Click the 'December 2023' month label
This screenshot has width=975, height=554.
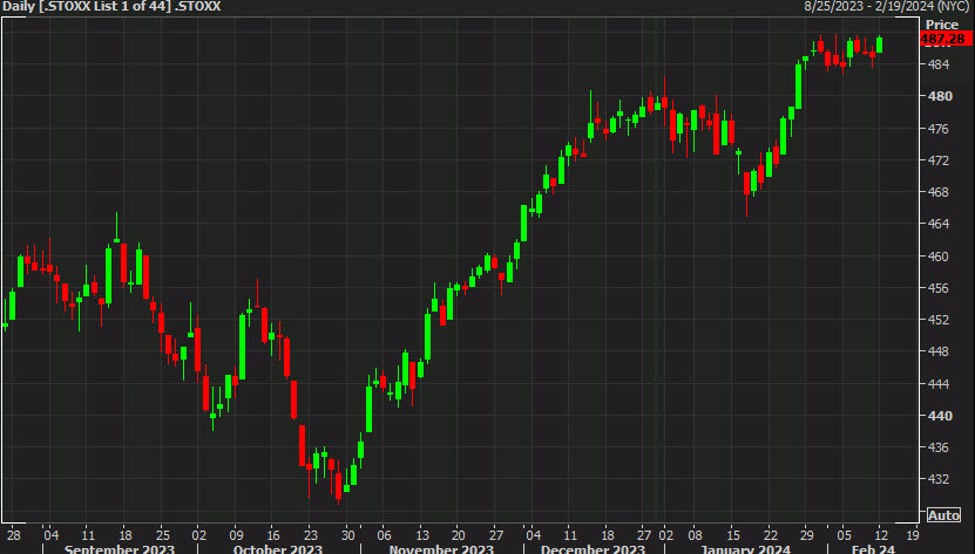593,549
